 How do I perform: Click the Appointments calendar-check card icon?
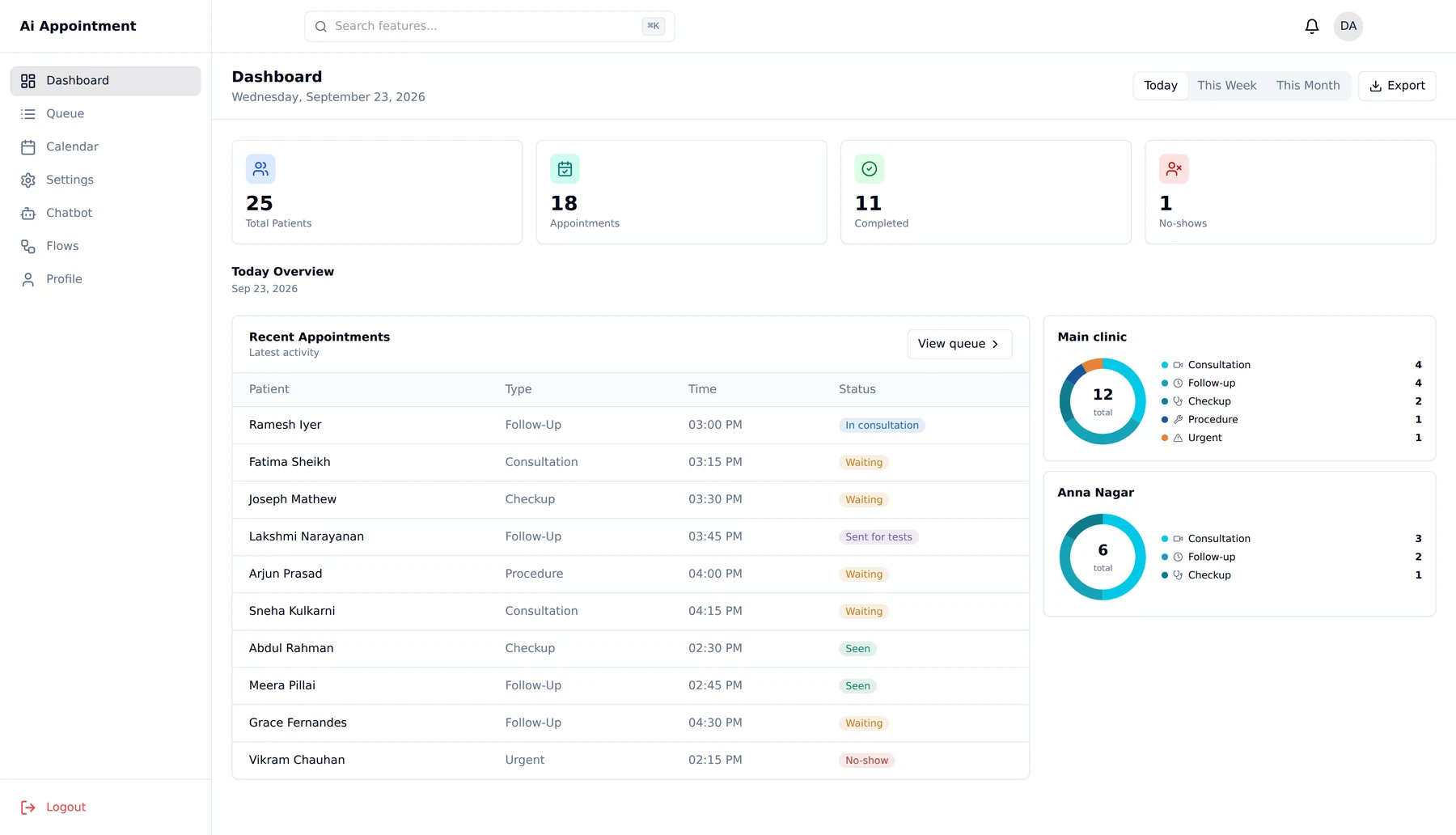click(565, 169)
